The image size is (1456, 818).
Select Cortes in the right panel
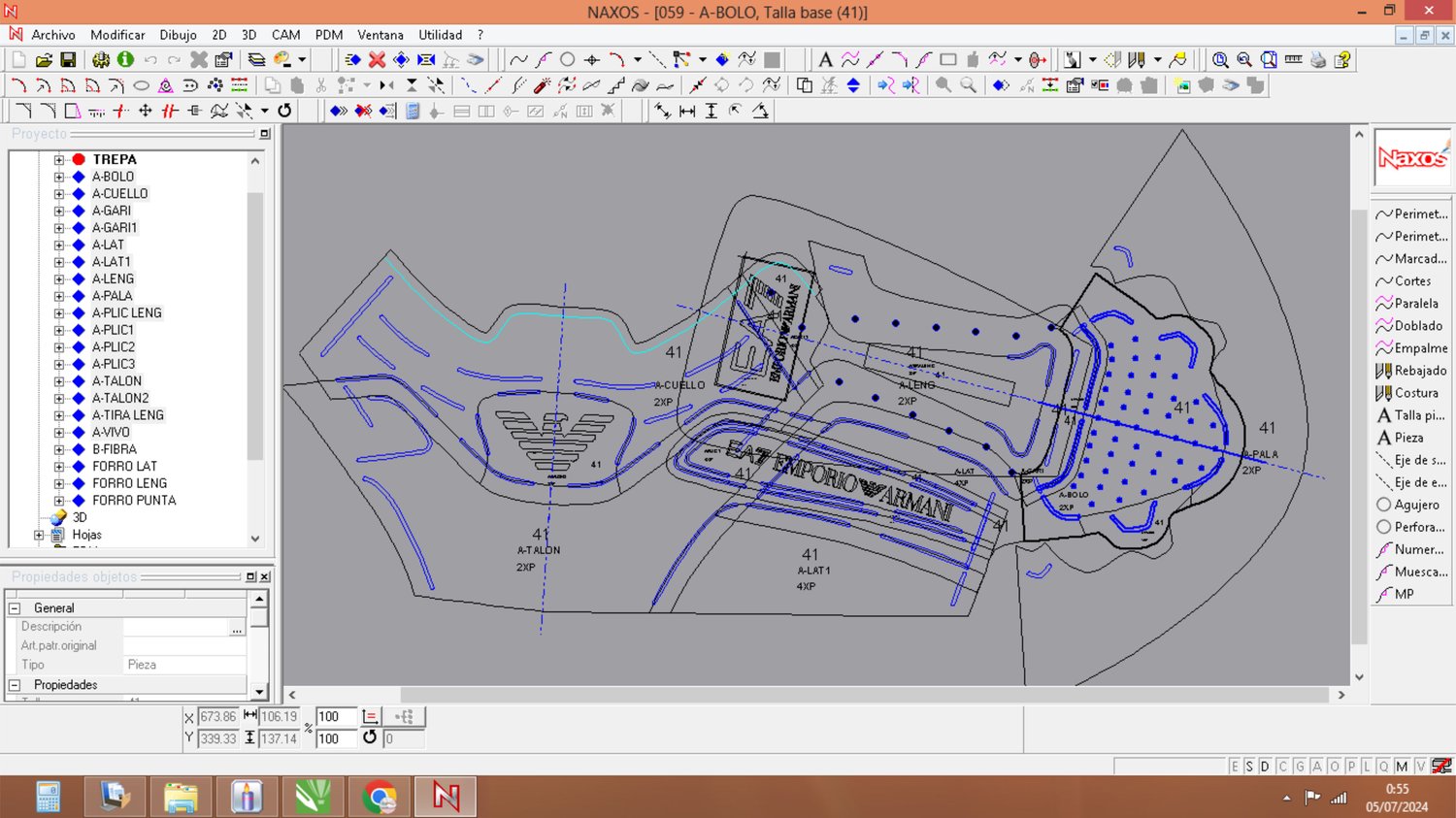pos(1404,281)
